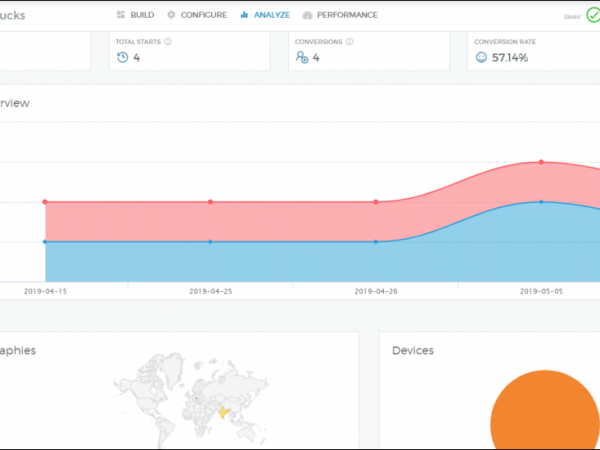Click the red data point at 2019-05-05

[541, 162]
